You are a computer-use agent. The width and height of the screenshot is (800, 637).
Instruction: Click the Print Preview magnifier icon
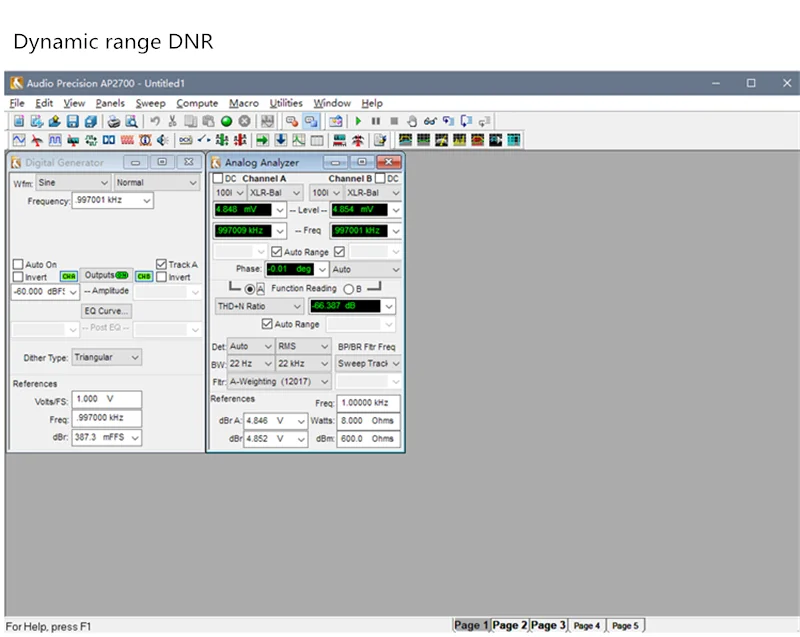[132, 121]
